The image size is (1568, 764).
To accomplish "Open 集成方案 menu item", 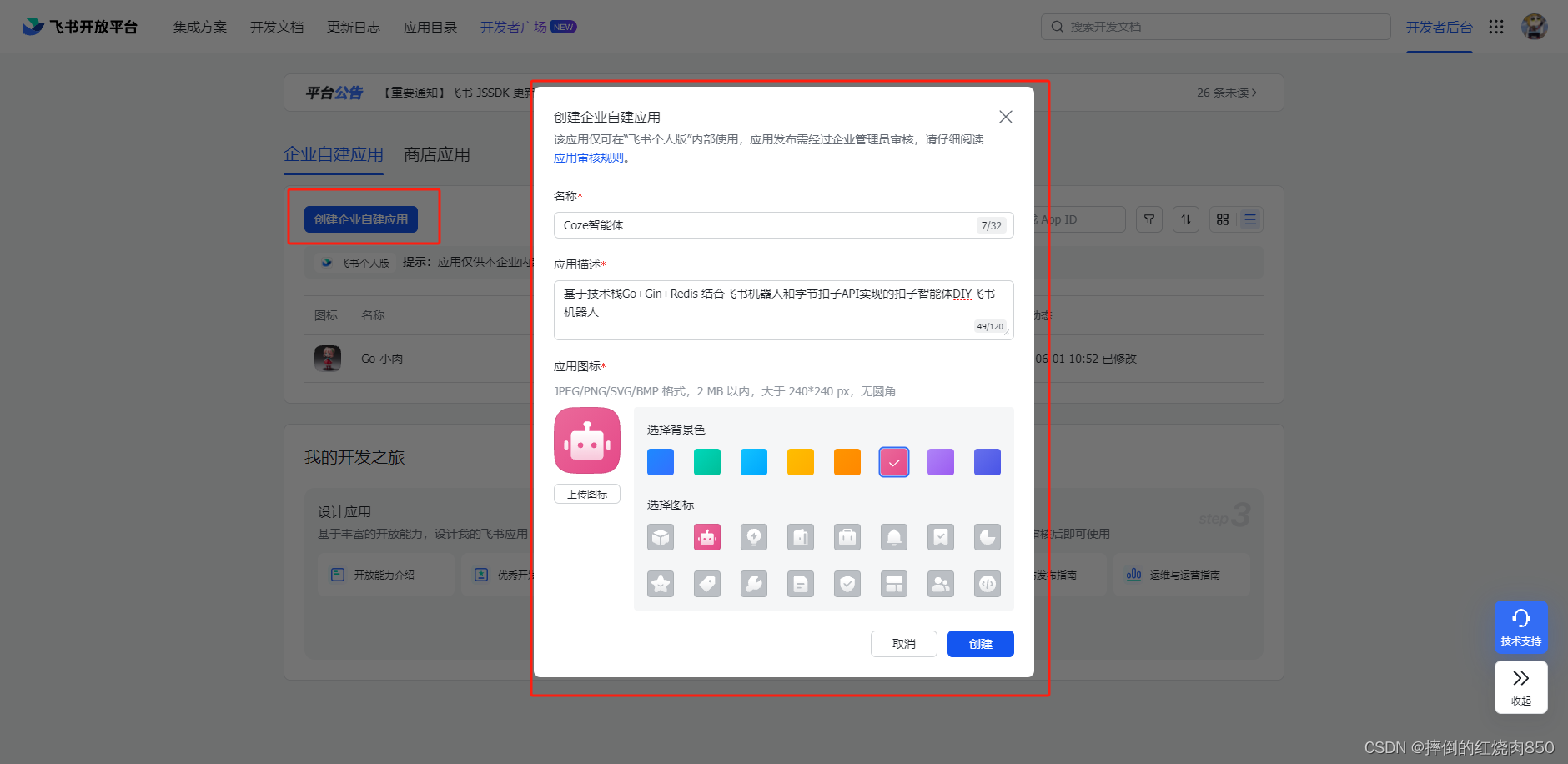I will (x=200, y=27).
